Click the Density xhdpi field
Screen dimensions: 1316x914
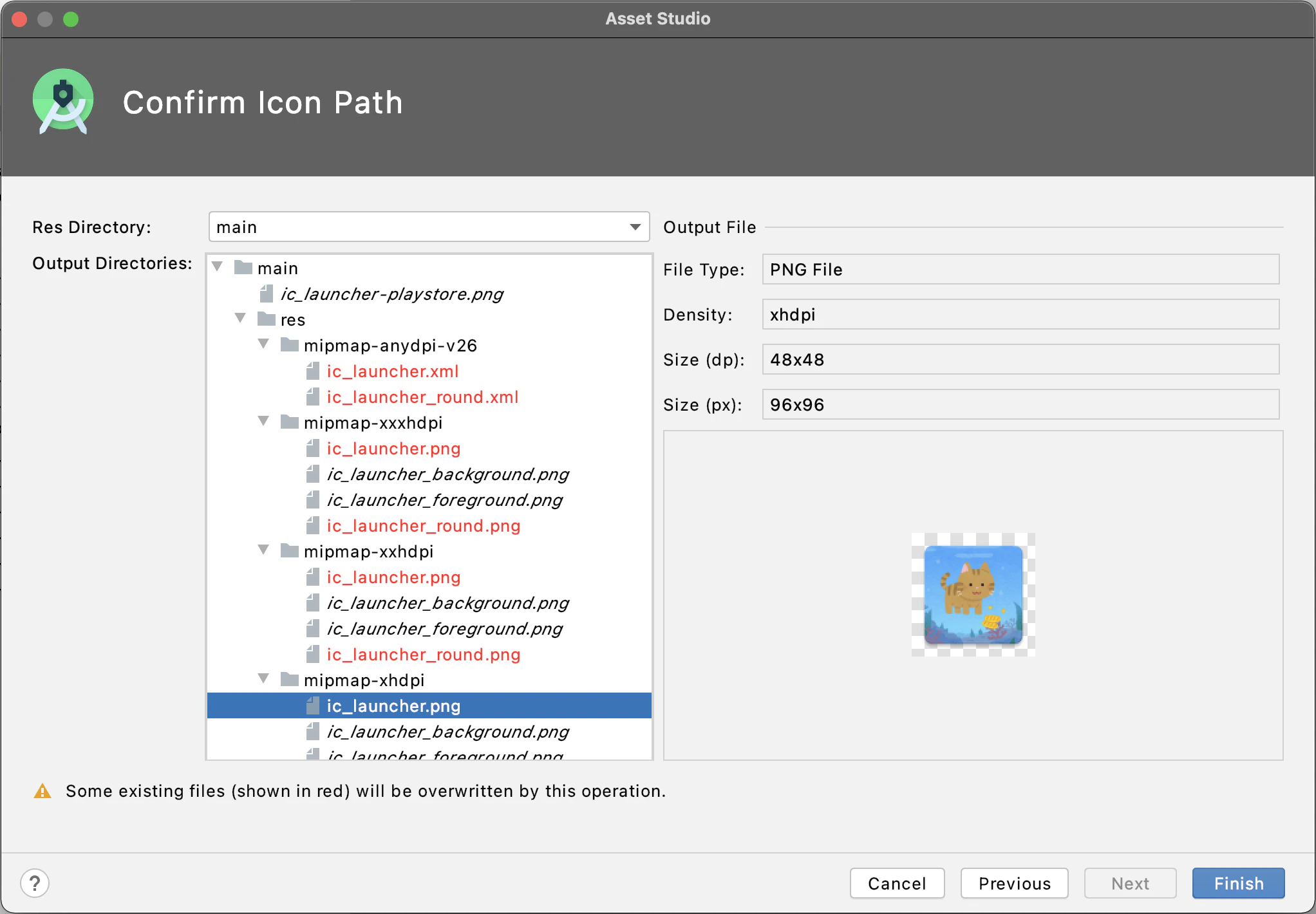(x=1020, y=314)
